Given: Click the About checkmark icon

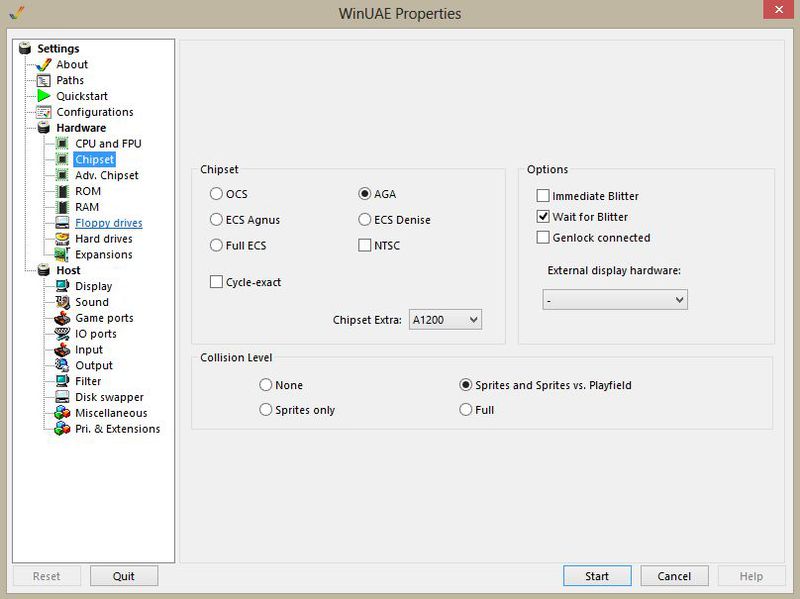Looking at the screenshot, I should click(44, 64).
